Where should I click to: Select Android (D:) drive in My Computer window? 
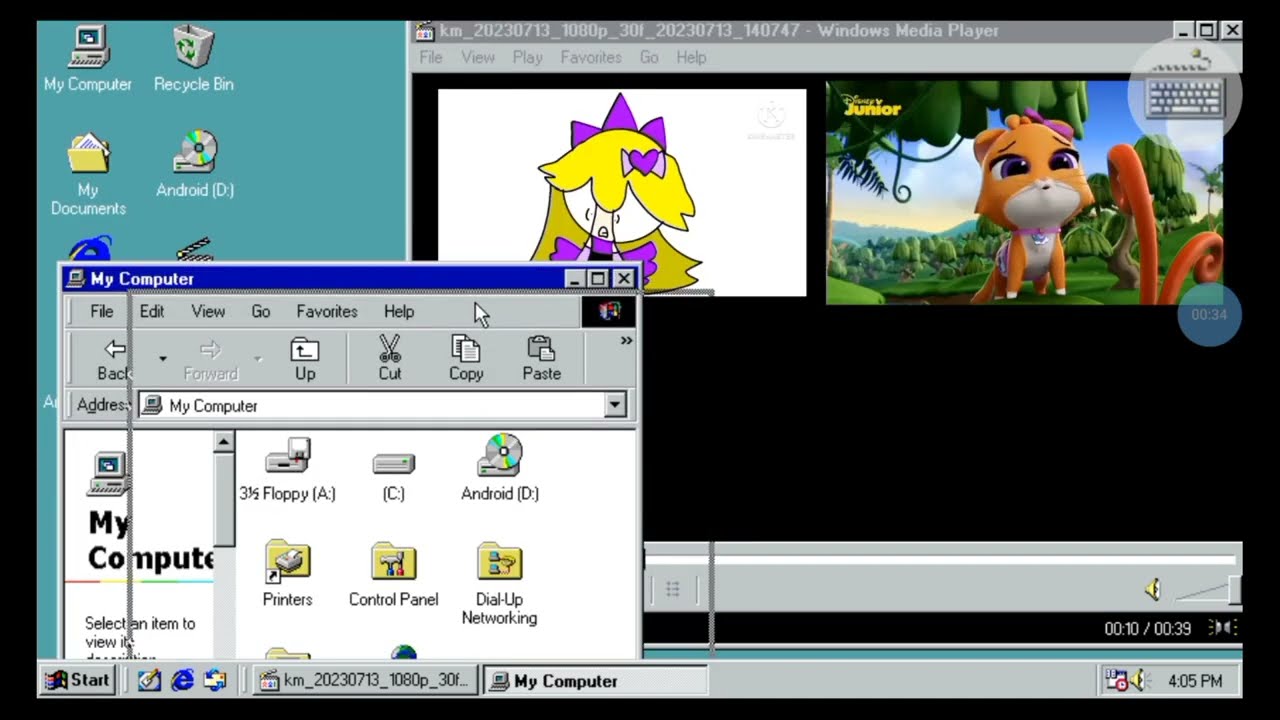(500, 468)
